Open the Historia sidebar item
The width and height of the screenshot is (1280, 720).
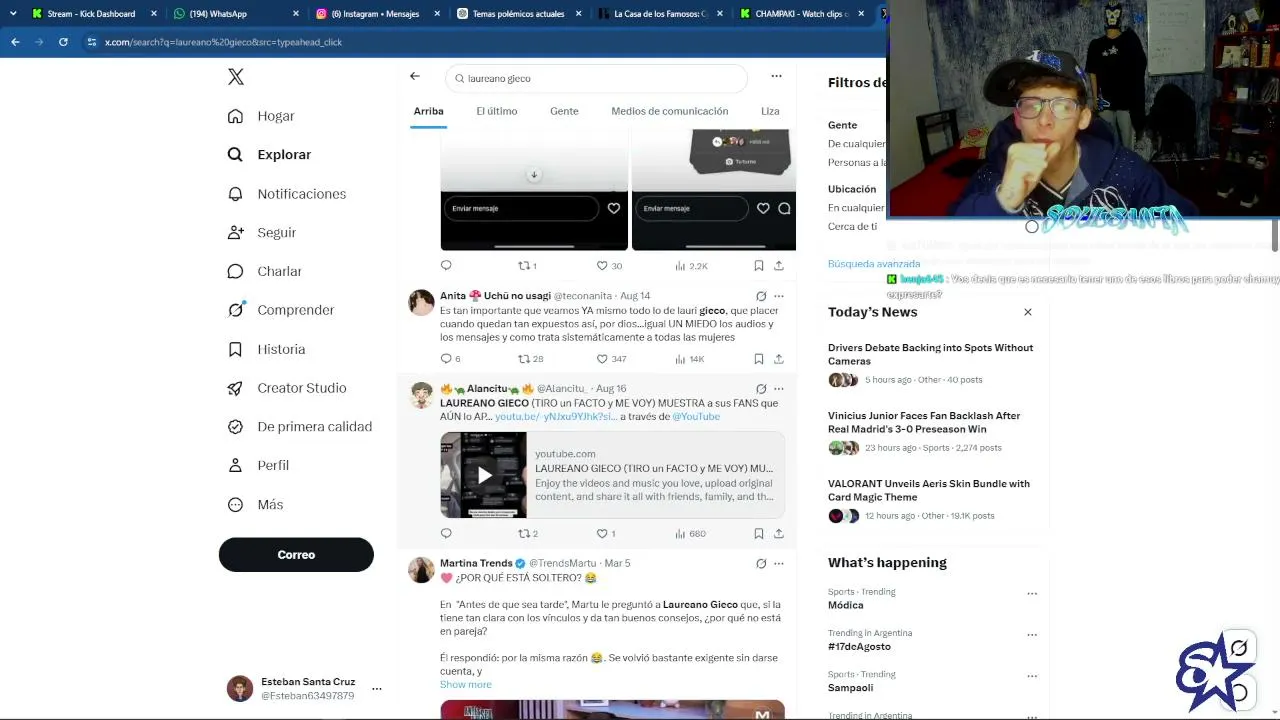[x=266, y=349]
